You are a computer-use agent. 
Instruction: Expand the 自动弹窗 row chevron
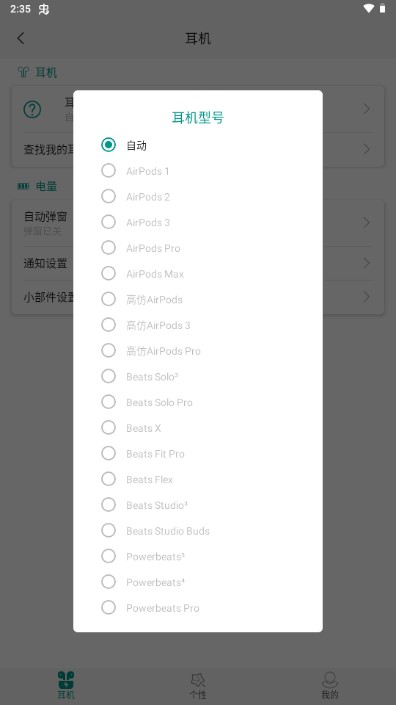pos(367,223)
